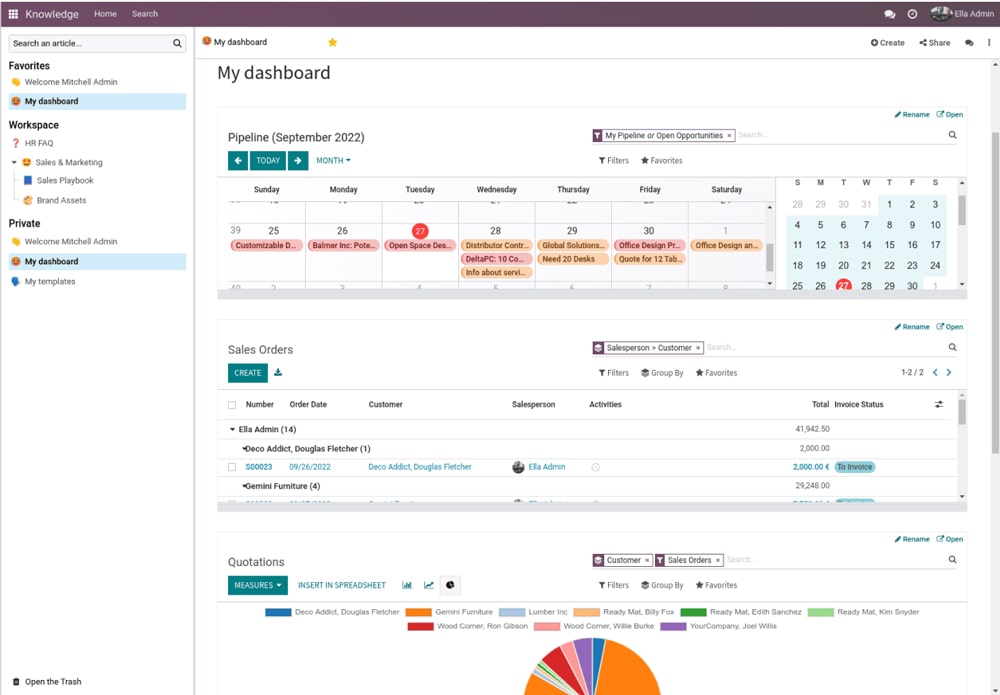Screen dimensions: 1000x695
Task: Open the MEASURES dropdown in Quotations
Action: pos(257,585)
